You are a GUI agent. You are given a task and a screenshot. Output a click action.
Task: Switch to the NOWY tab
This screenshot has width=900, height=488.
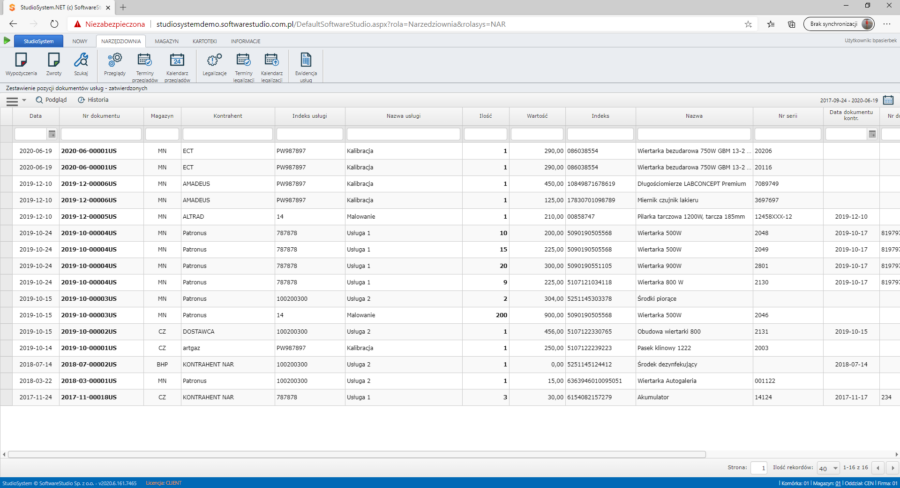point(80,41)
